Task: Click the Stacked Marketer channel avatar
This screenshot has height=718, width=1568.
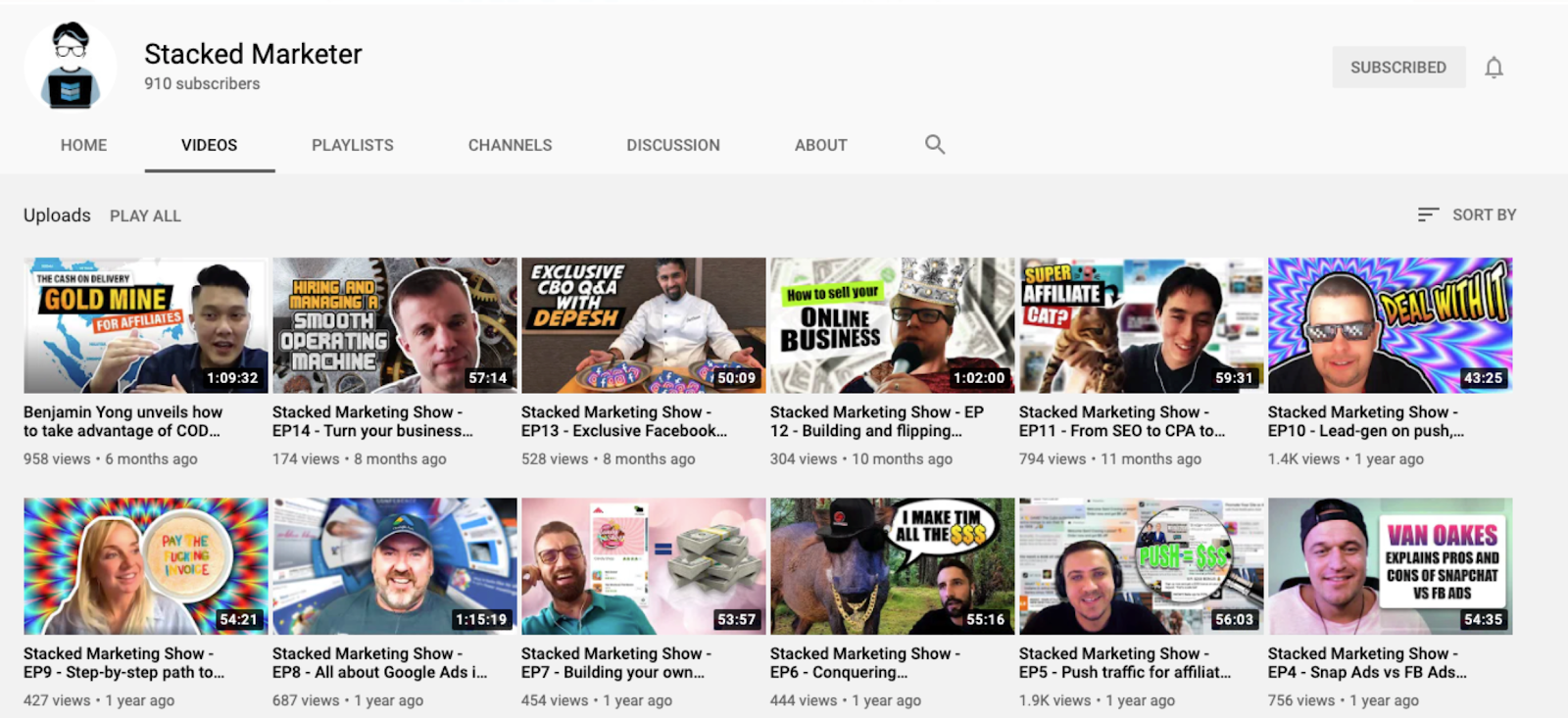Action: click(x=71, y=67)
